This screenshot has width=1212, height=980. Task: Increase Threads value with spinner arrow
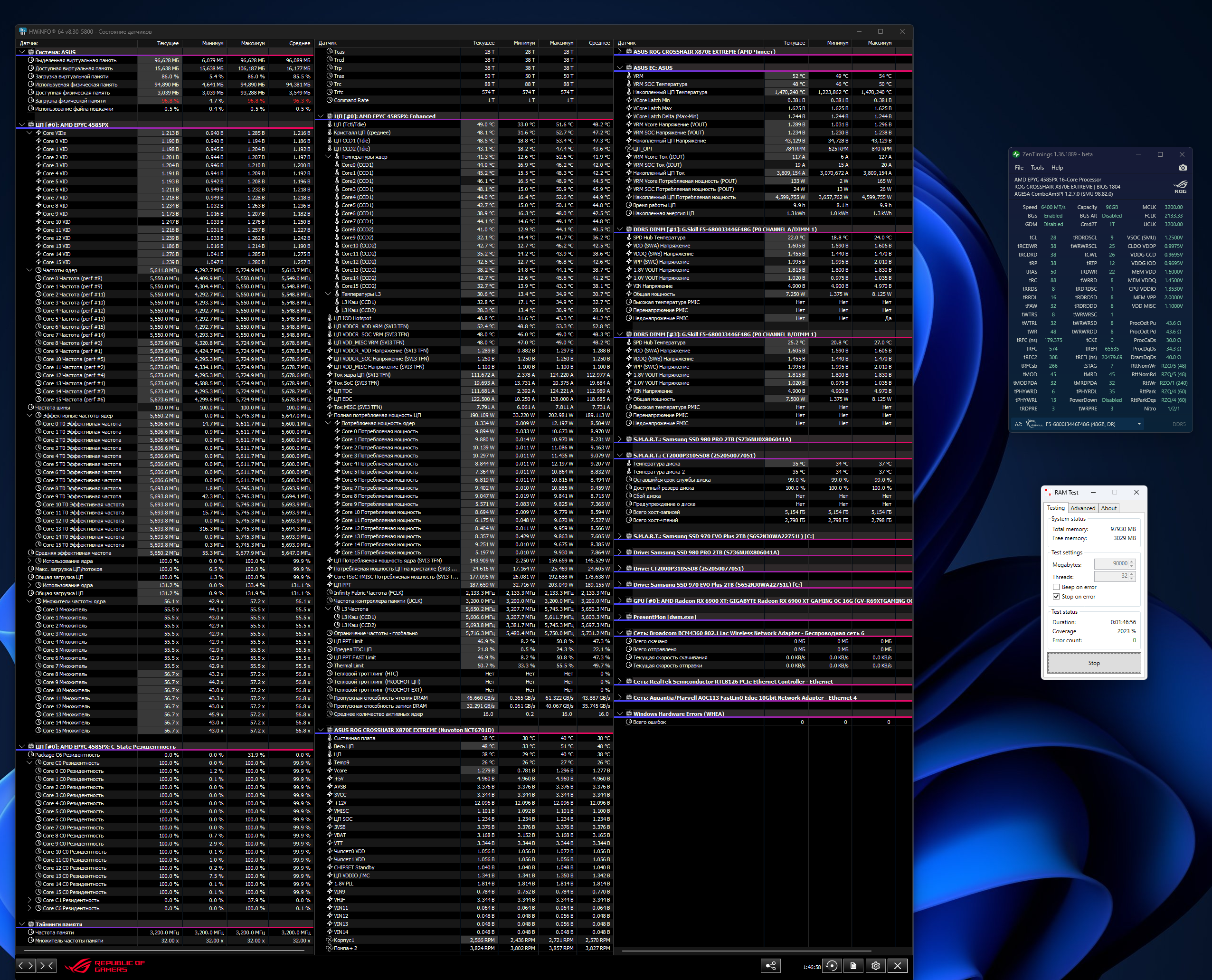[x=1131, y=573]
